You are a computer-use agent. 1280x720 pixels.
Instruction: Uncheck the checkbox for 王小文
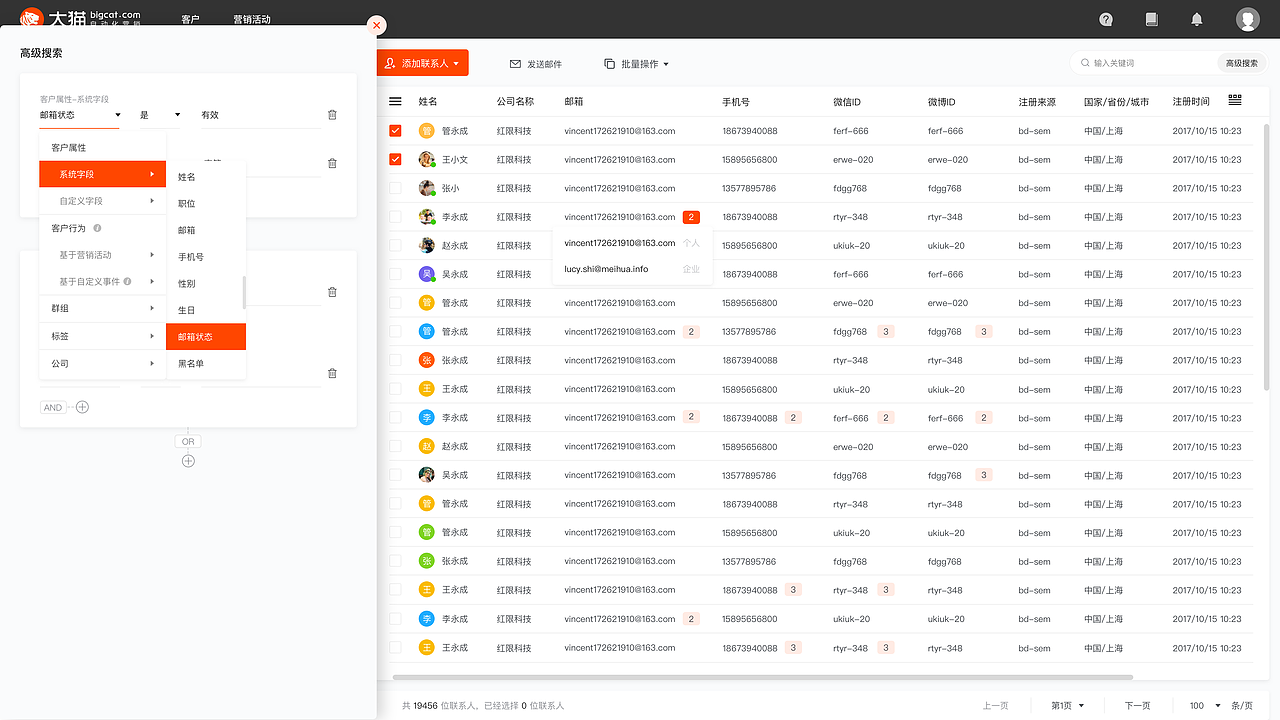point(395,159)
